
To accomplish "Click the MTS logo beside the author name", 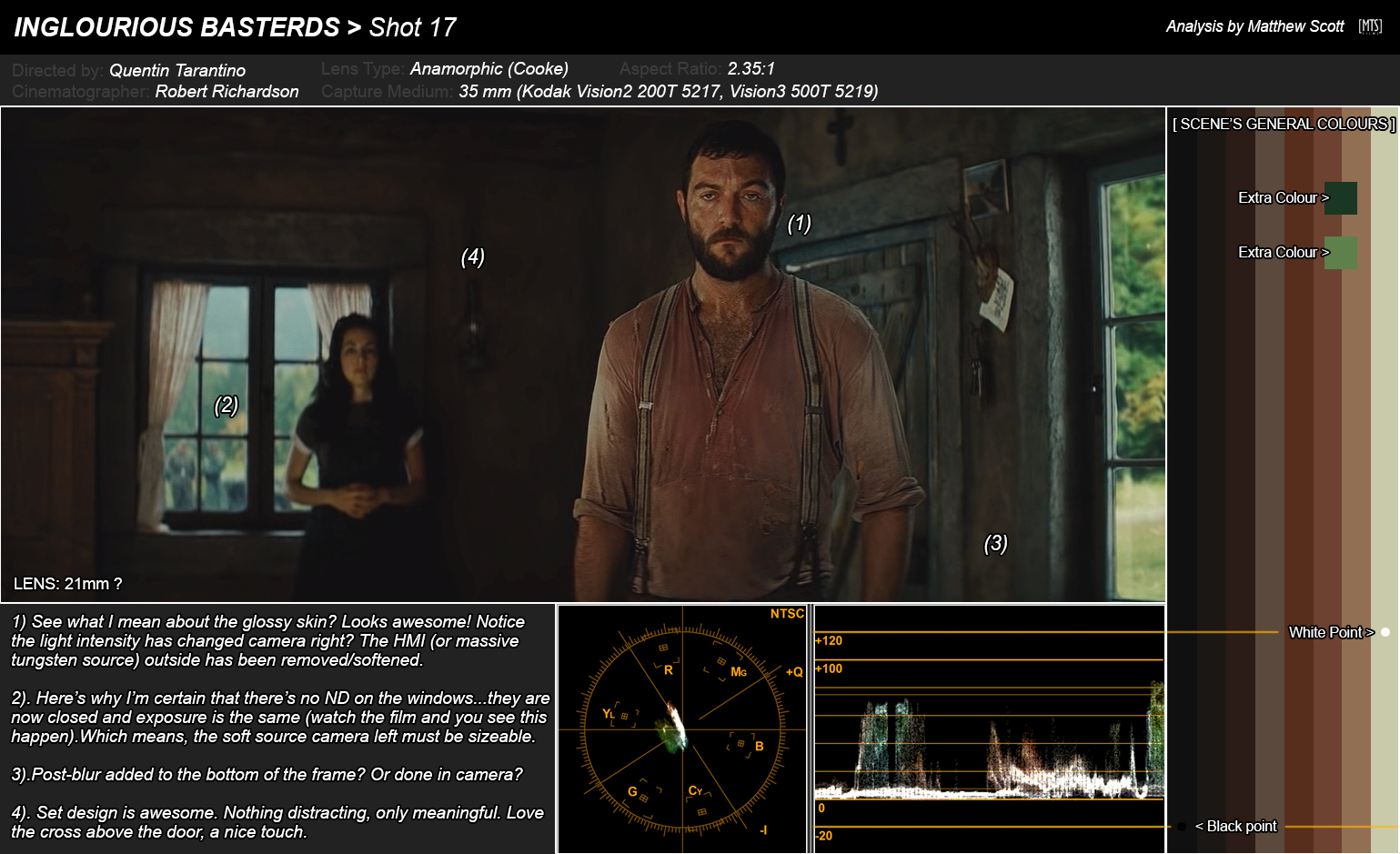I will [x=1370, y=26].
